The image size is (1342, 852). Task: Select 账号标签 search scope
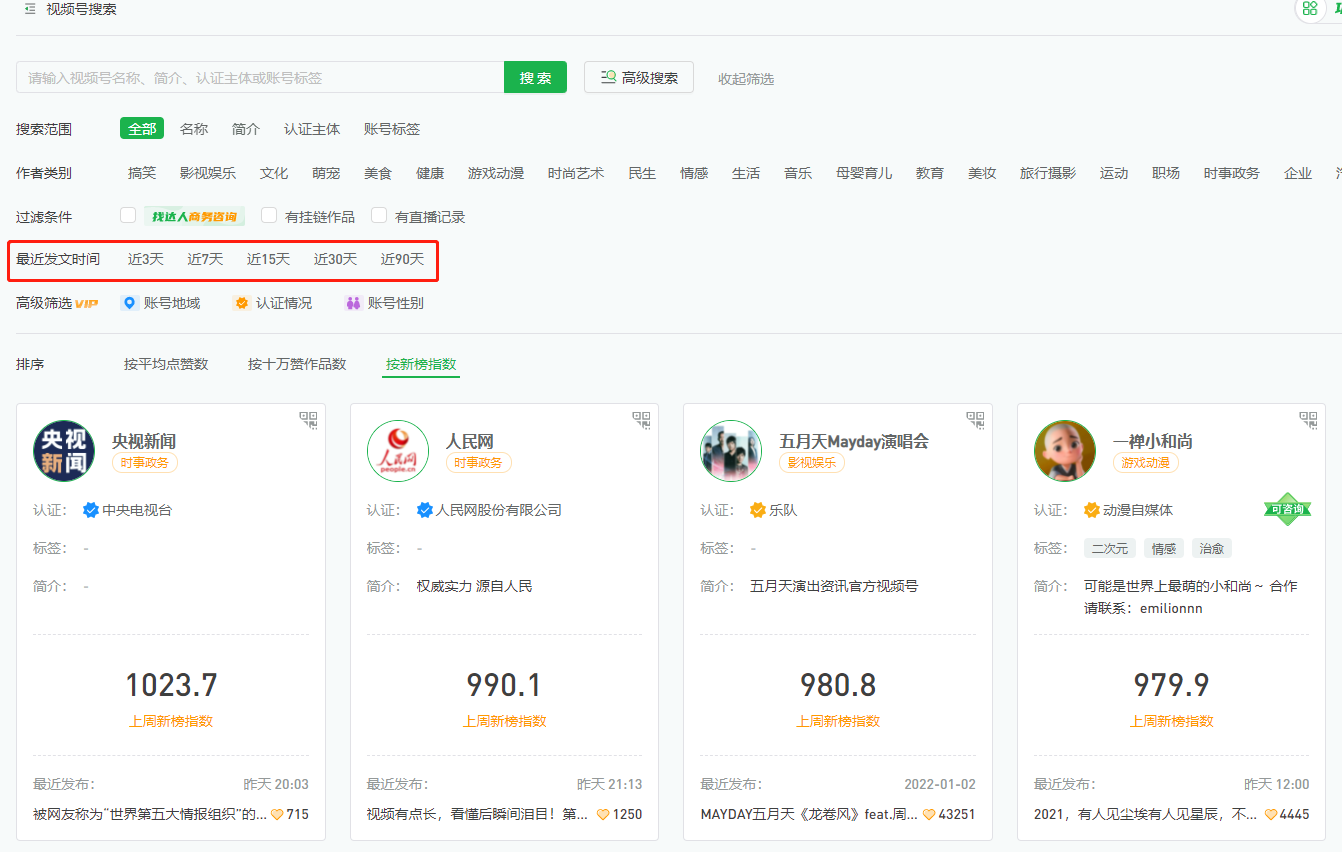(392, 129)
